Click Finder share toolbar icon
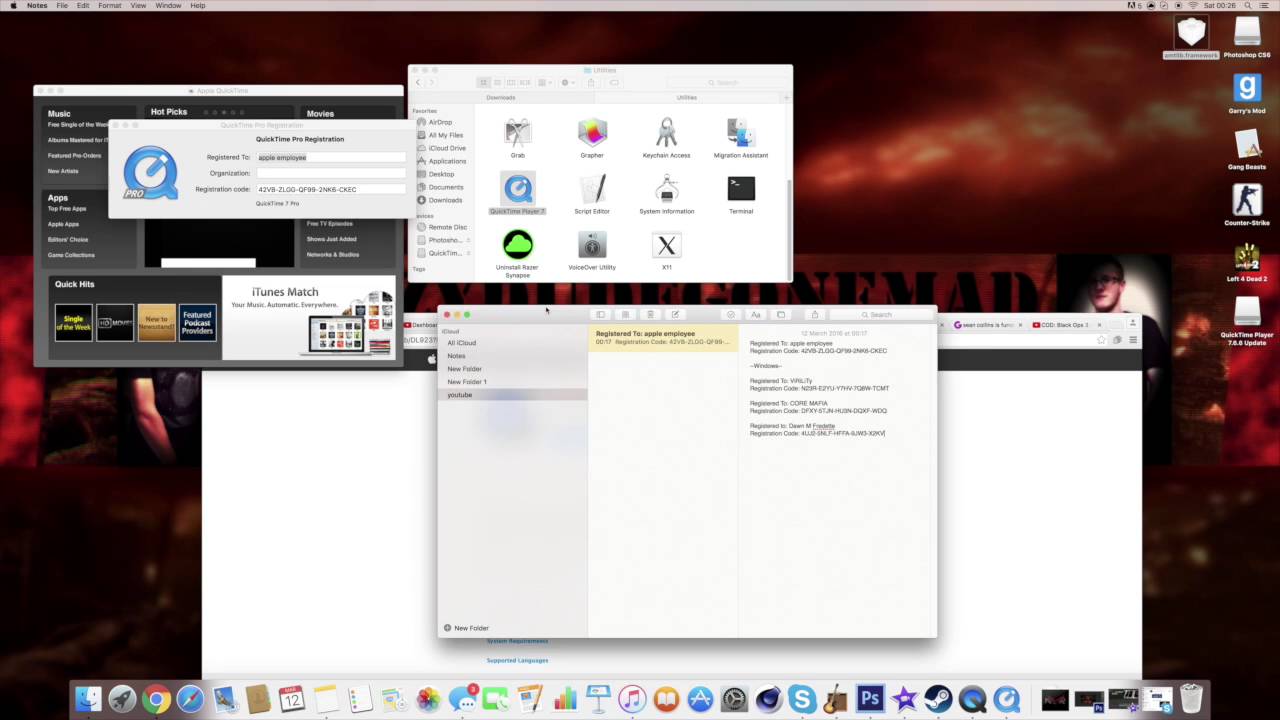 coord(591,82)
